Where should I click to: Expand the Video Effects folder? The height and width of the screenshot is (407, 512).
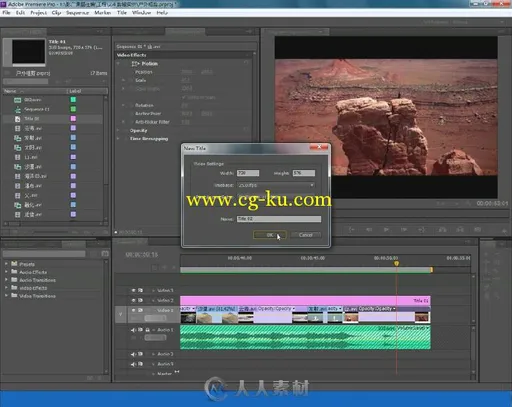click(x=6, y=288)
